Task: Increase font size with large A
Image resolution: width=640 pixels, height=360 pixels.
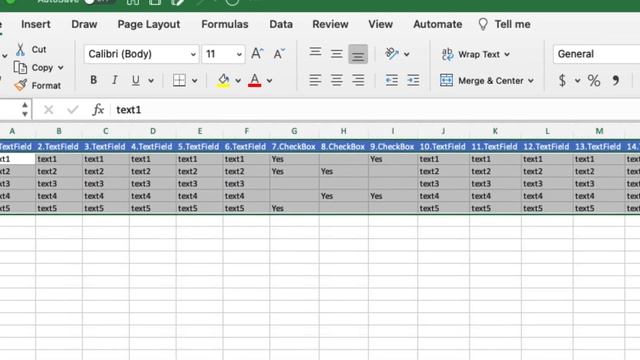Action: click(257, 54)
